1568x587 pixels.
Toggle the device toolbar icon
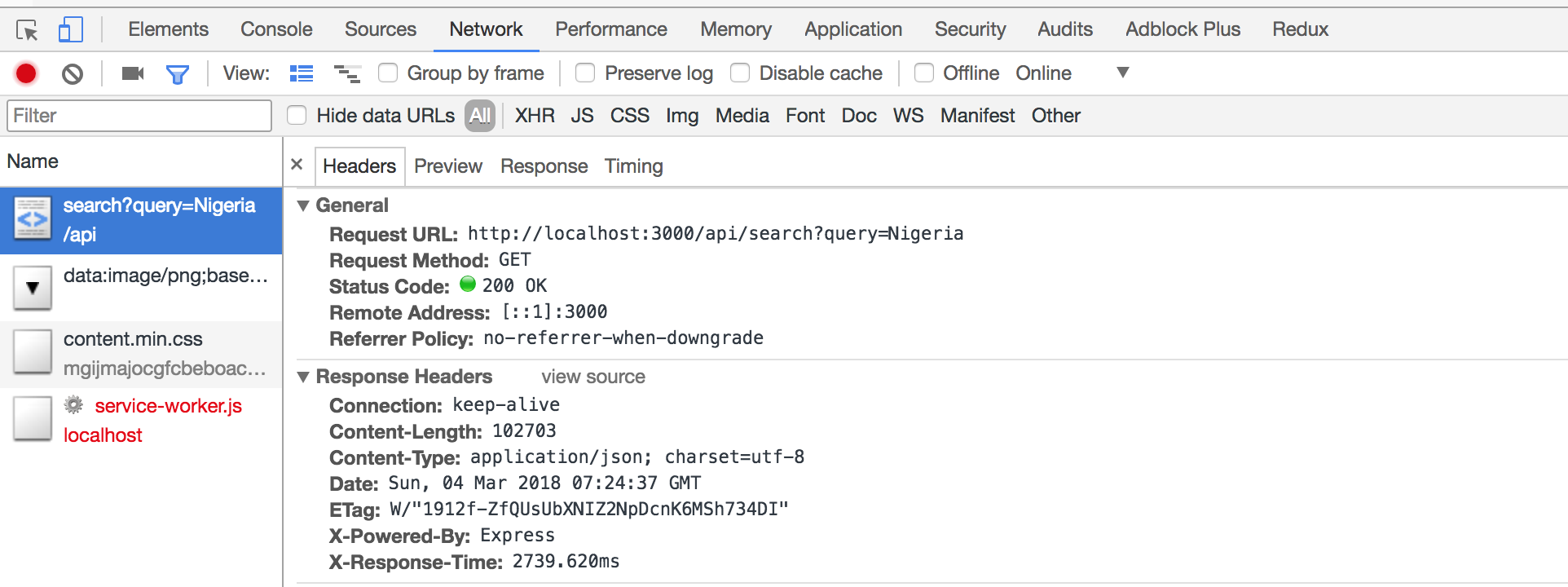[71, 30]
